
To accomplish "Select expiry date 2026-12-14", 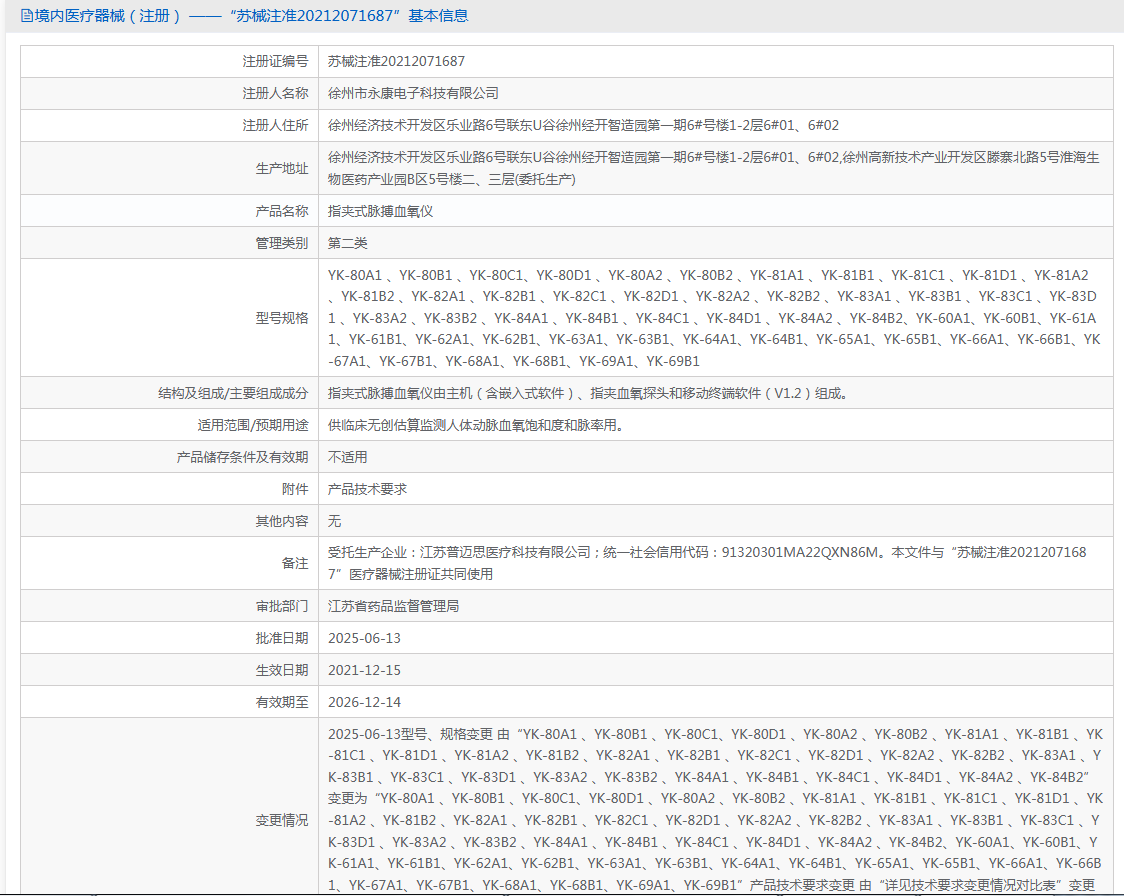I will click(364, 702).
